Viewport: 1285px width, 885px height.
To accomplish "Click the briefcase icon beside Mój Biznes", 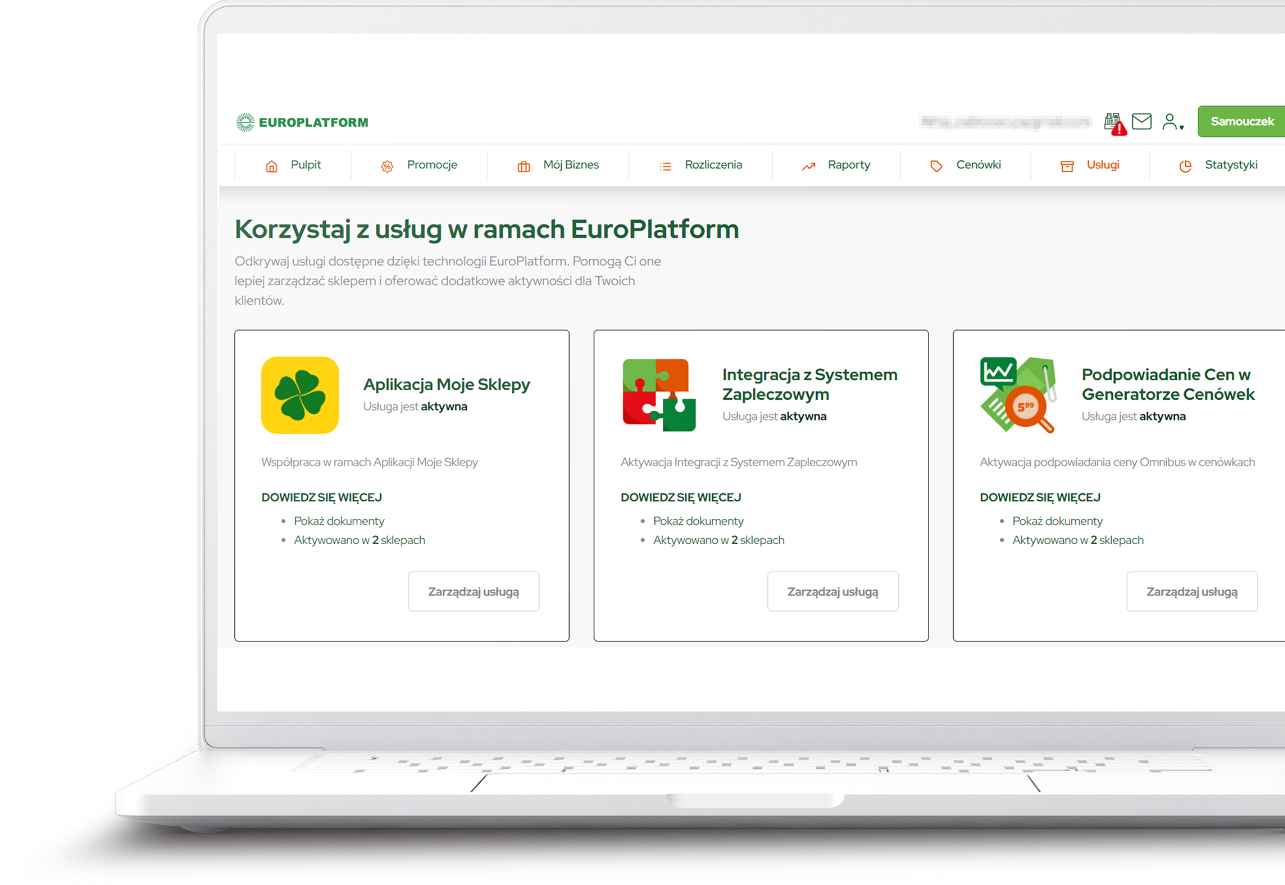I will (523, 166).
